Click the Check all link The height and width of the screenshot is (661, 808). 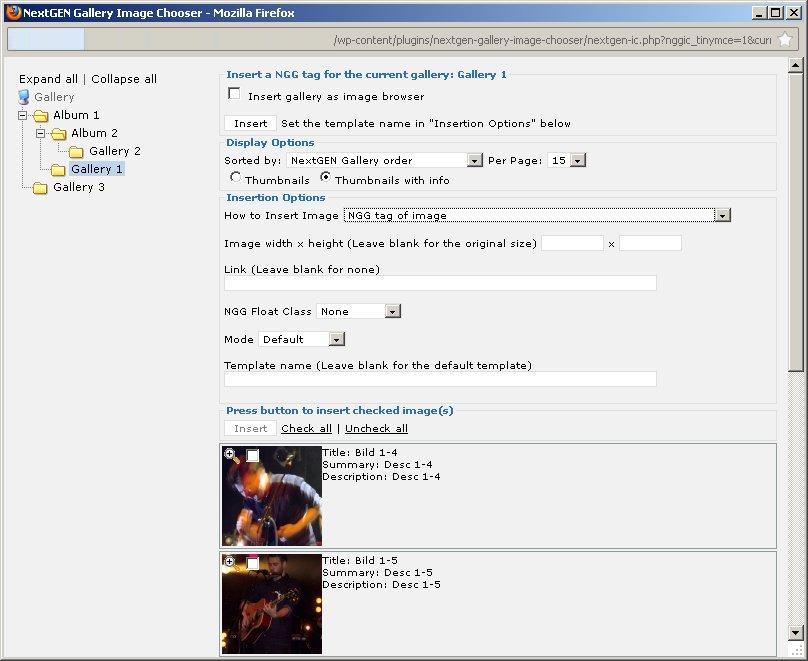coord(306,428)
